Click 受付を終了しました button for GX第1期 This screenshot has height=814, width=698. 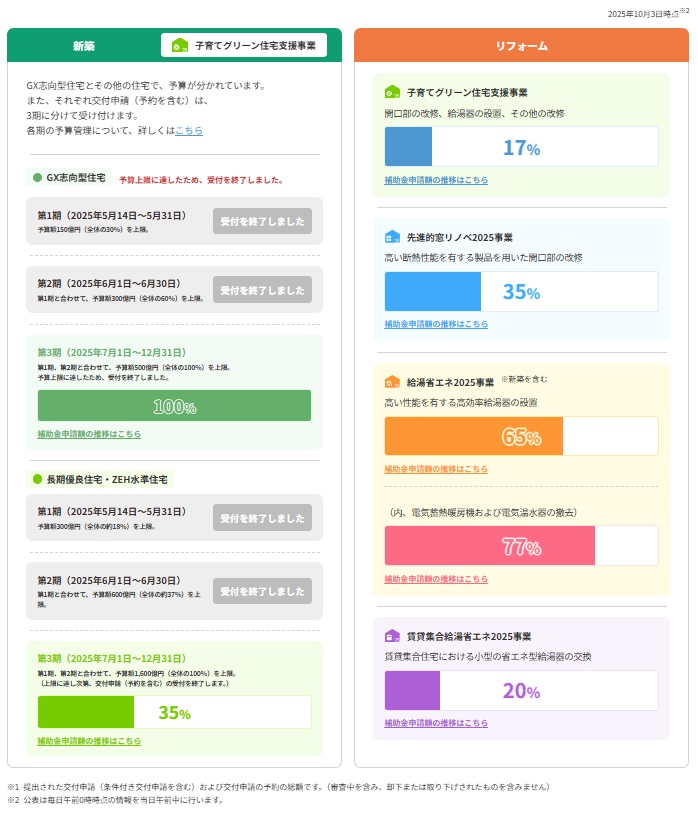(x=262, y=221)
